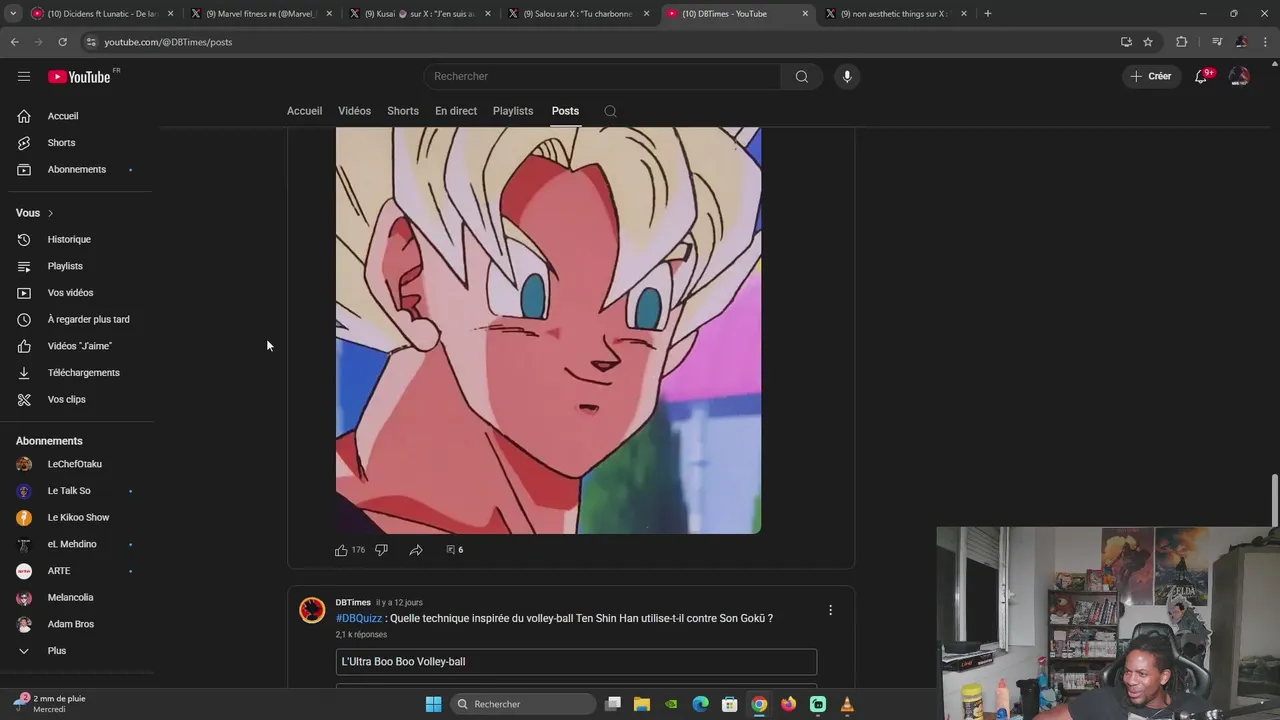Share the Goku image post
Viewport: 1280px width, 720px height.
[416, 550]
